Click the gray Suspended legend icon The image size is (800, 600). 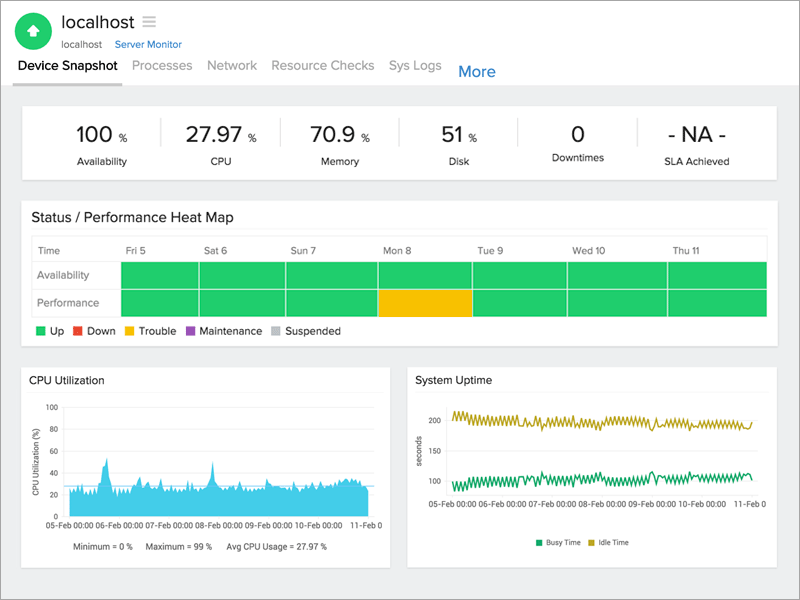(276, 331)
